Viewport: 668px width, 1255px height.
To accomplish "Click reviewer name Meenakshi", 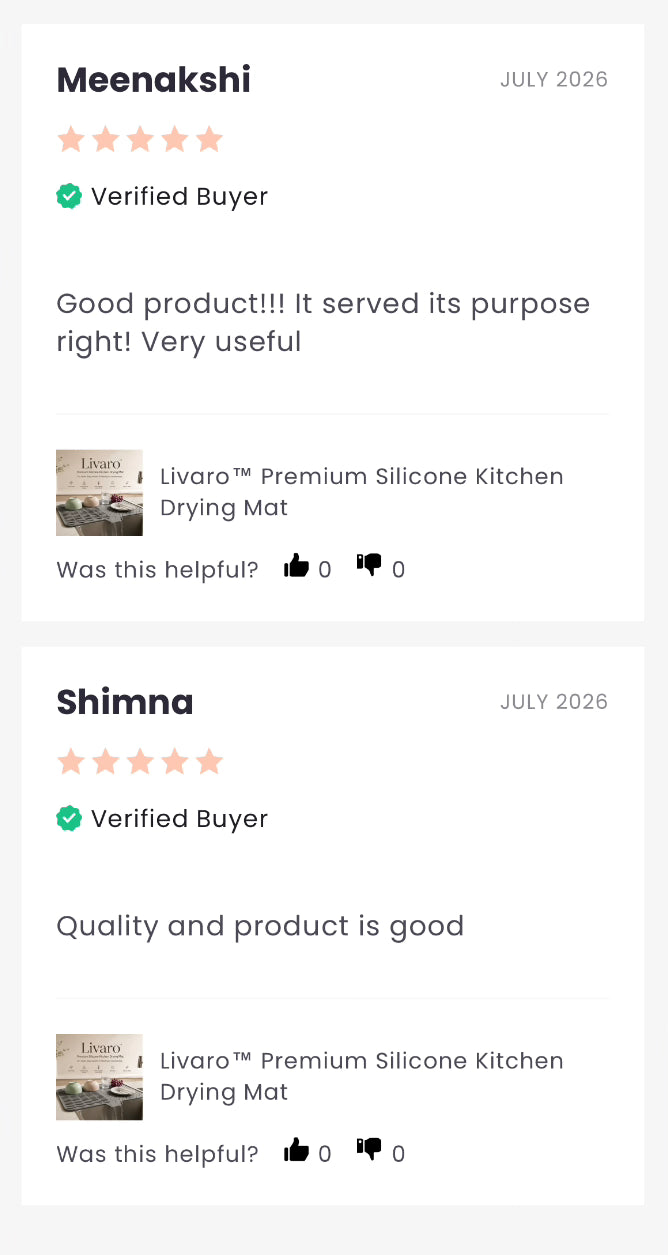I will tap(154, 80).
